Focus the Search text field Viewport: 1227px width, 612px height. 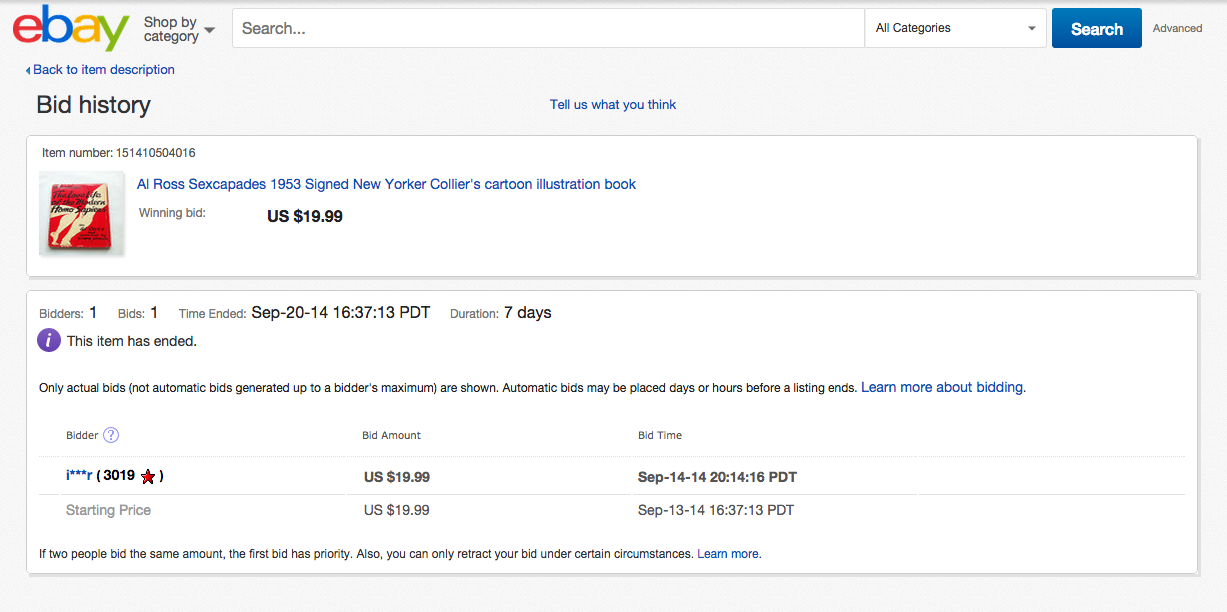click(x=548, y=28)
